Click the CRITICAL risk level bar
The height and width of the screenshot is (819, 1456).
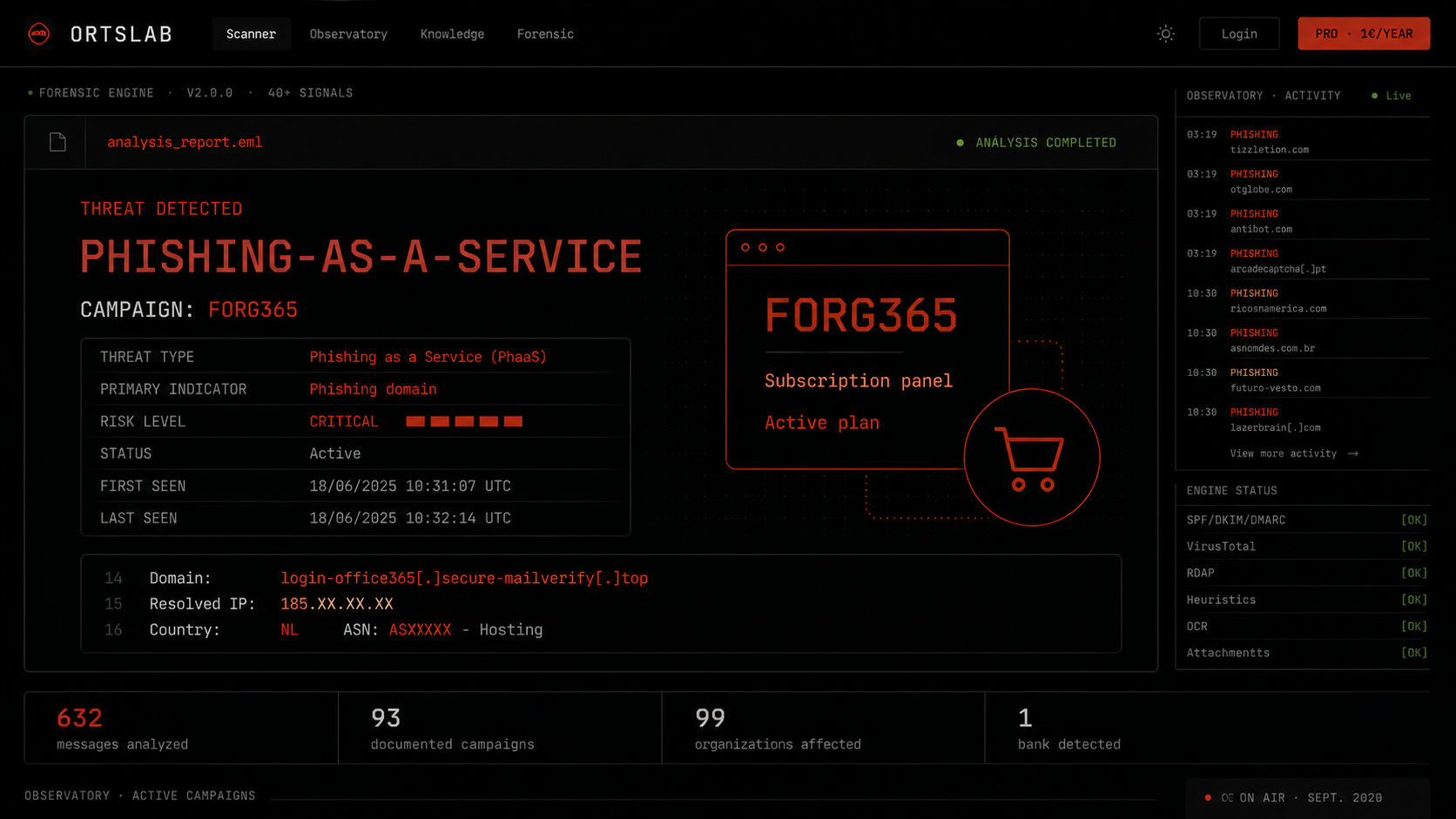tap(464, 421)
